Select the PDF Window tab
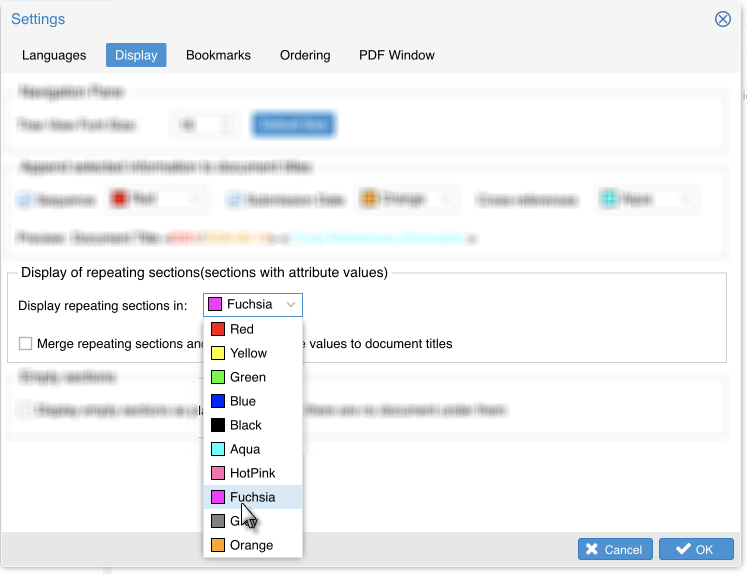The height and width of the screenshot is (574, 747). click(397, 55)
